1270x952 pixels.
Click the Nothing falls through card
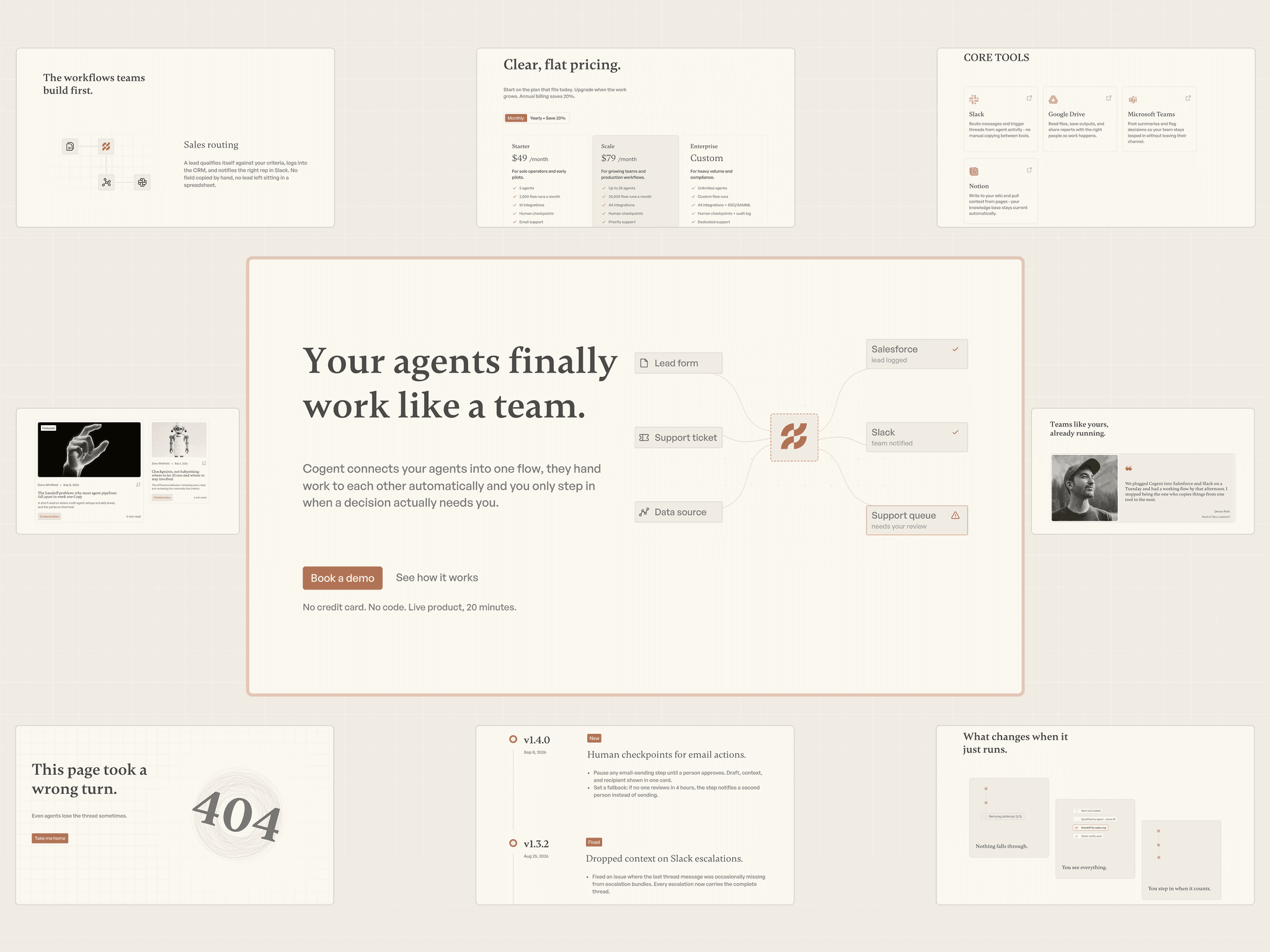[x=1009, y=818]
